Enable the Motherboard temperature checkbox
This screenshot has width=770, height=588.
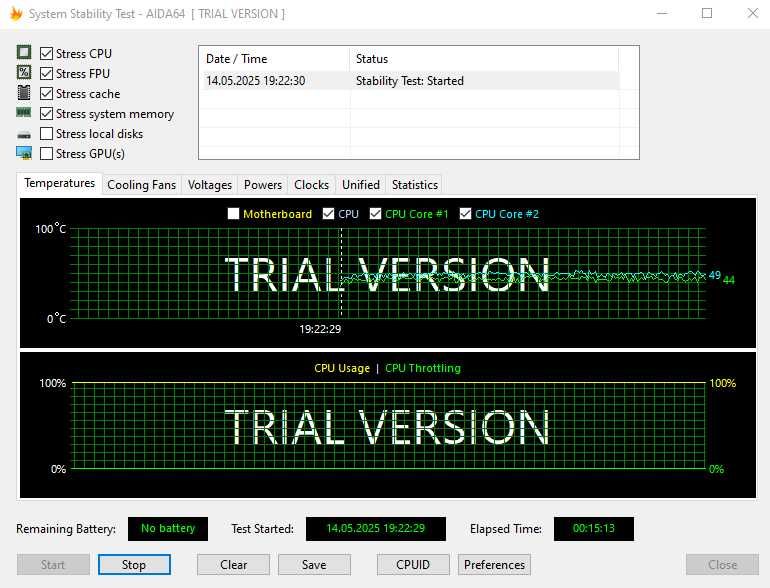coord(234,214)
